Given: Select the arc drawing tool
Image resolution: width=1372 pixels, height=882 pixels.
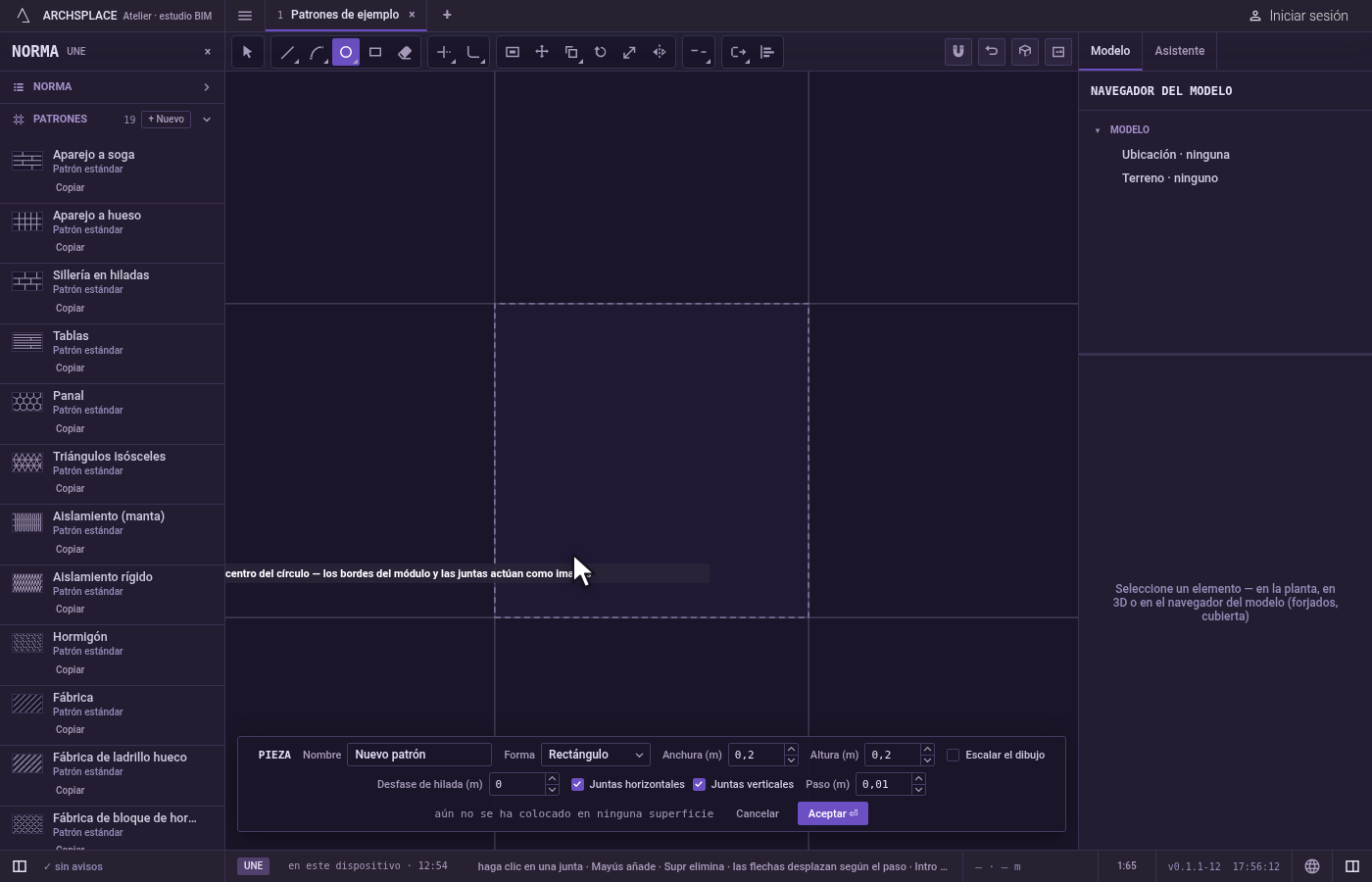Looking at the screenshot, I should click(x=317, y=52).
